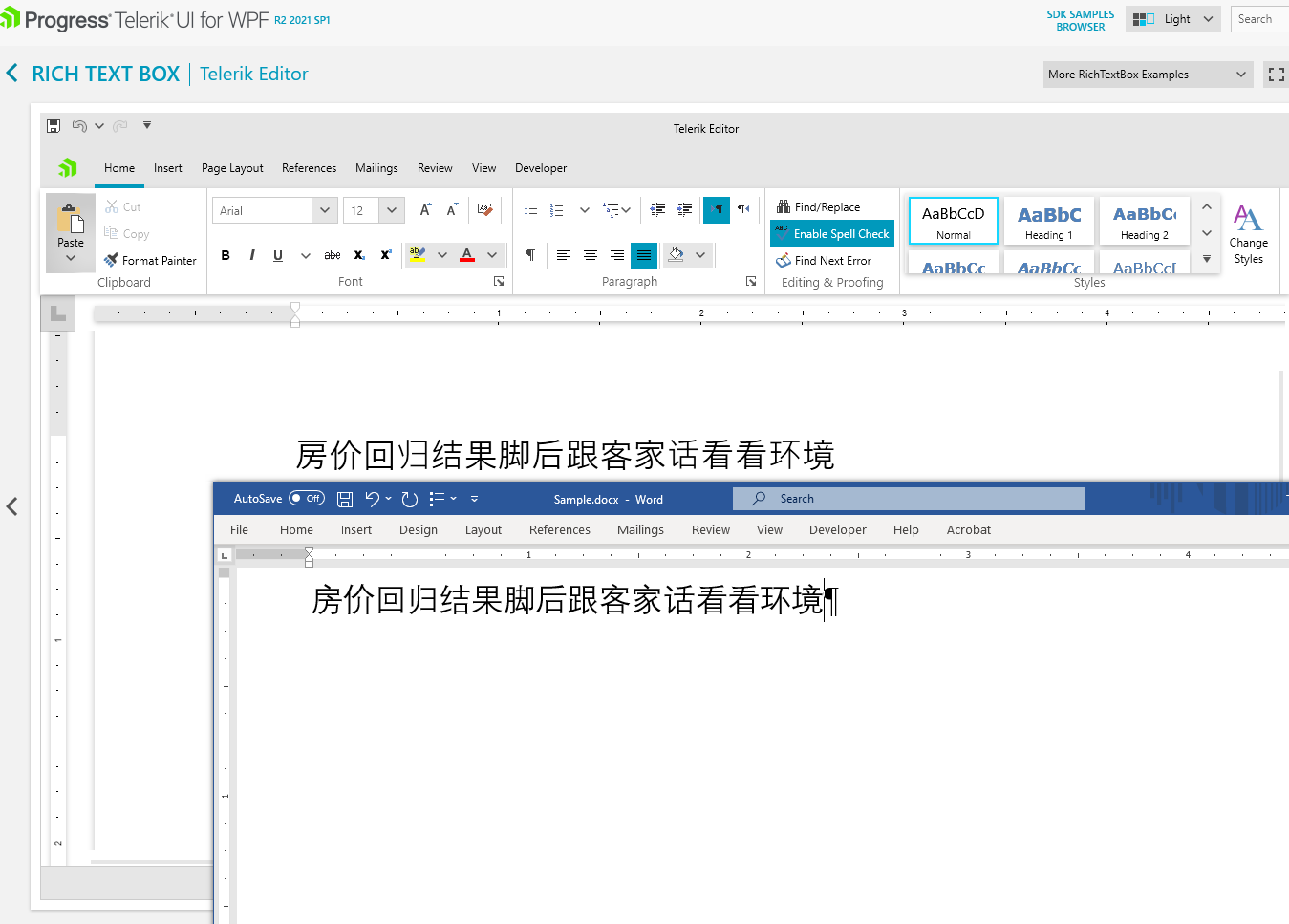This screenshot has height=924, width=1289.
Task: Click the Change Styles icon
Action: coord(1248,219)
